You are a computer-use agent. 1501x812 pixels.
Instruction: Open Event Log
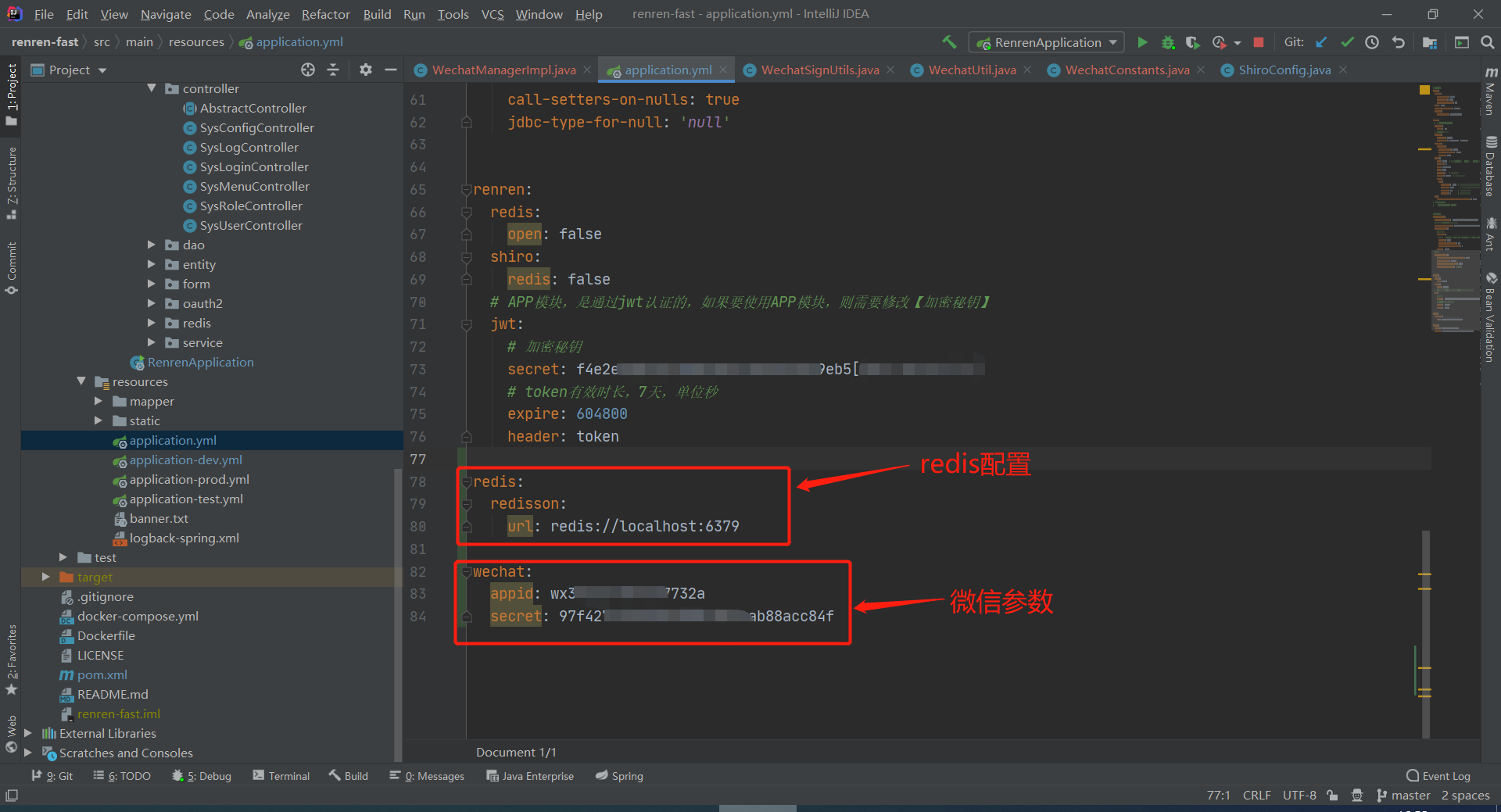point(1438,776)
